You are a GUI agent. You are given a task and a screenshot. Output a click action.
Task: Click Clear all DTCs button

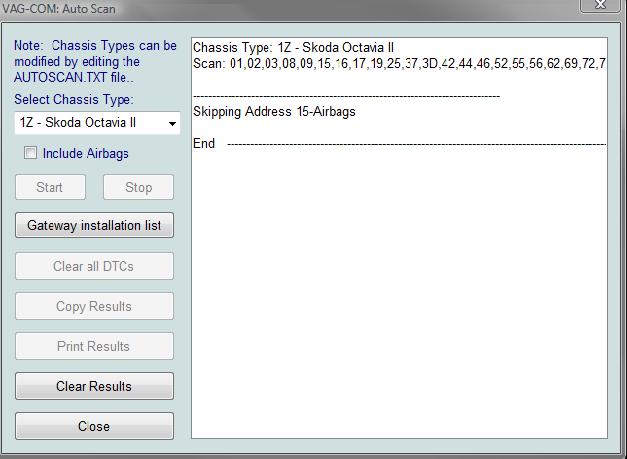[x=94, y=266]
